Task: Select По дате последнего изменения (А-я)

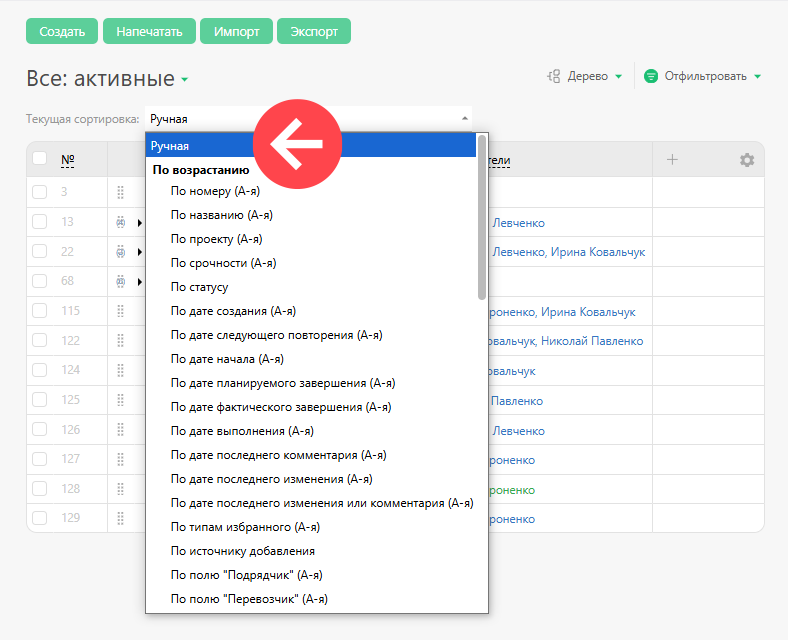Action: 271,479
